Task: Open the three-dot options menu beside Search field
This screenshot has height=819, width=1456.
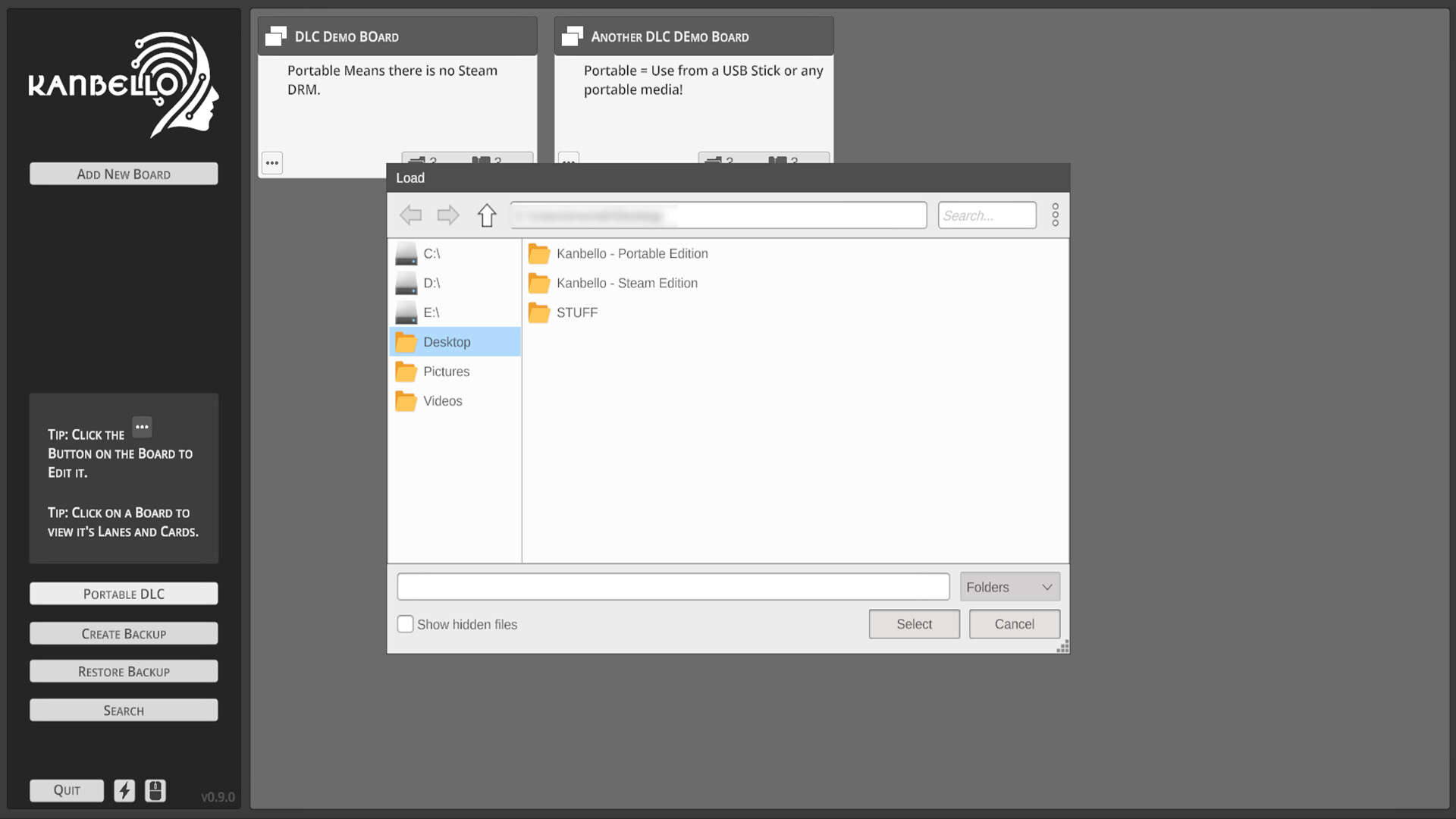Action: click(x=1055, y=215)
